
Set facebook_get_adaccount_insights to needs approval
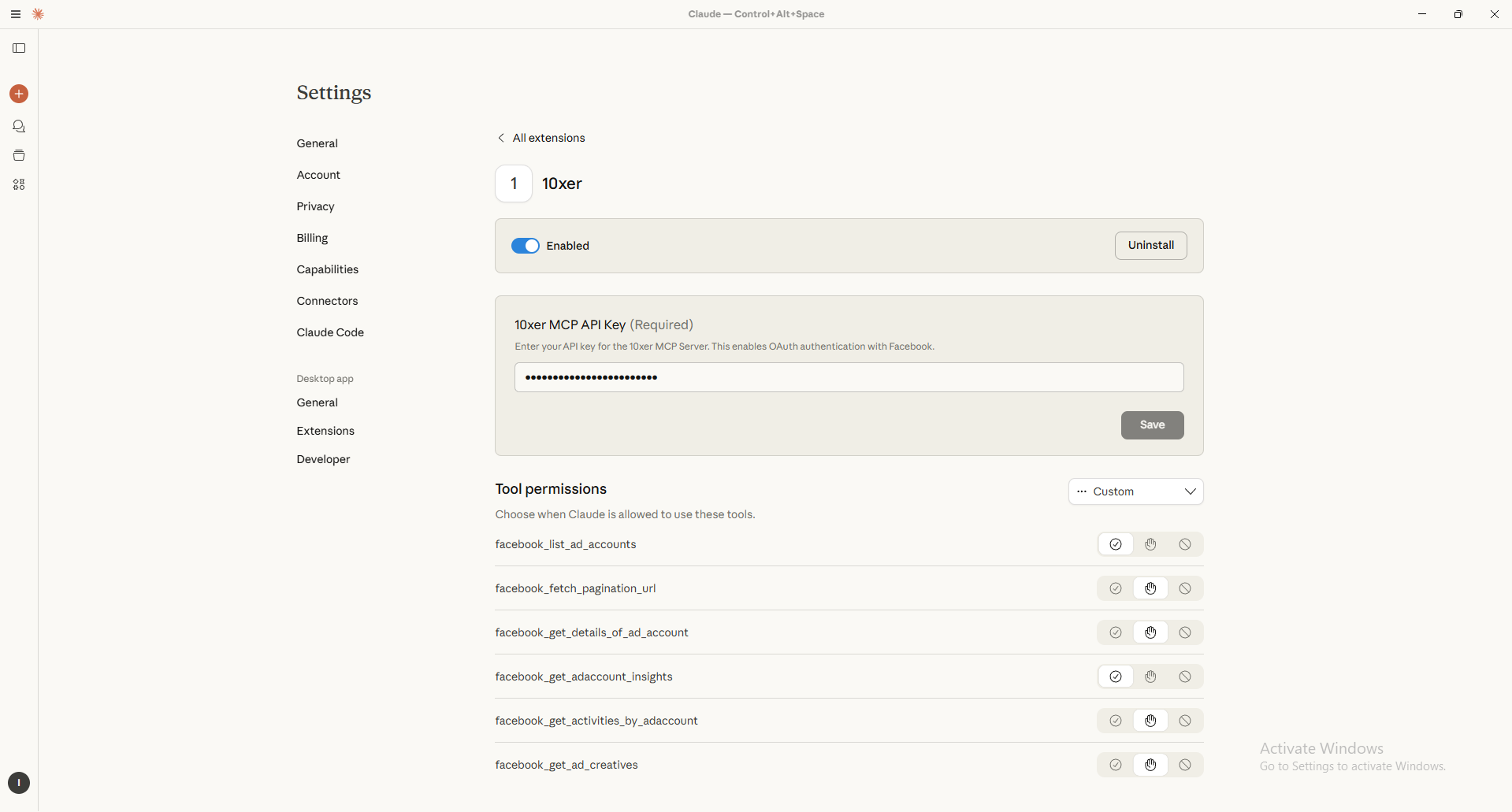pos(1150,677)
